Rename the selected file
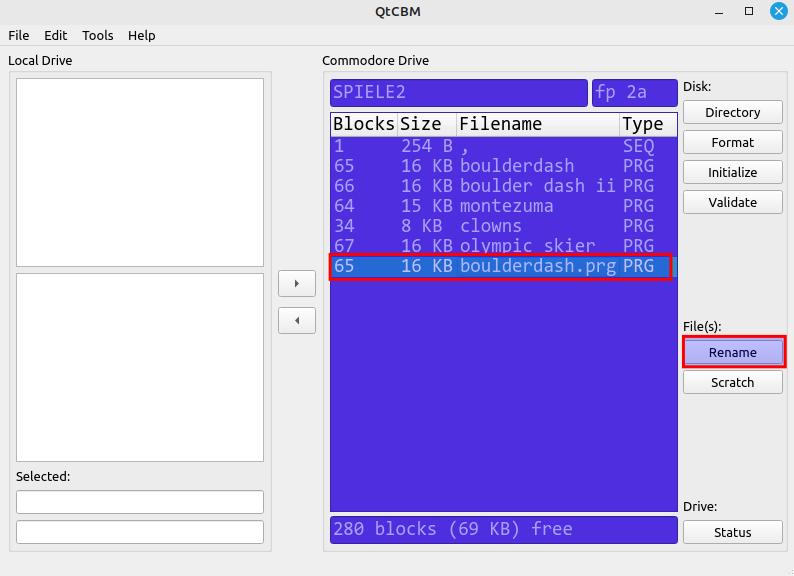Screen dimensions: 794x576 732,353
